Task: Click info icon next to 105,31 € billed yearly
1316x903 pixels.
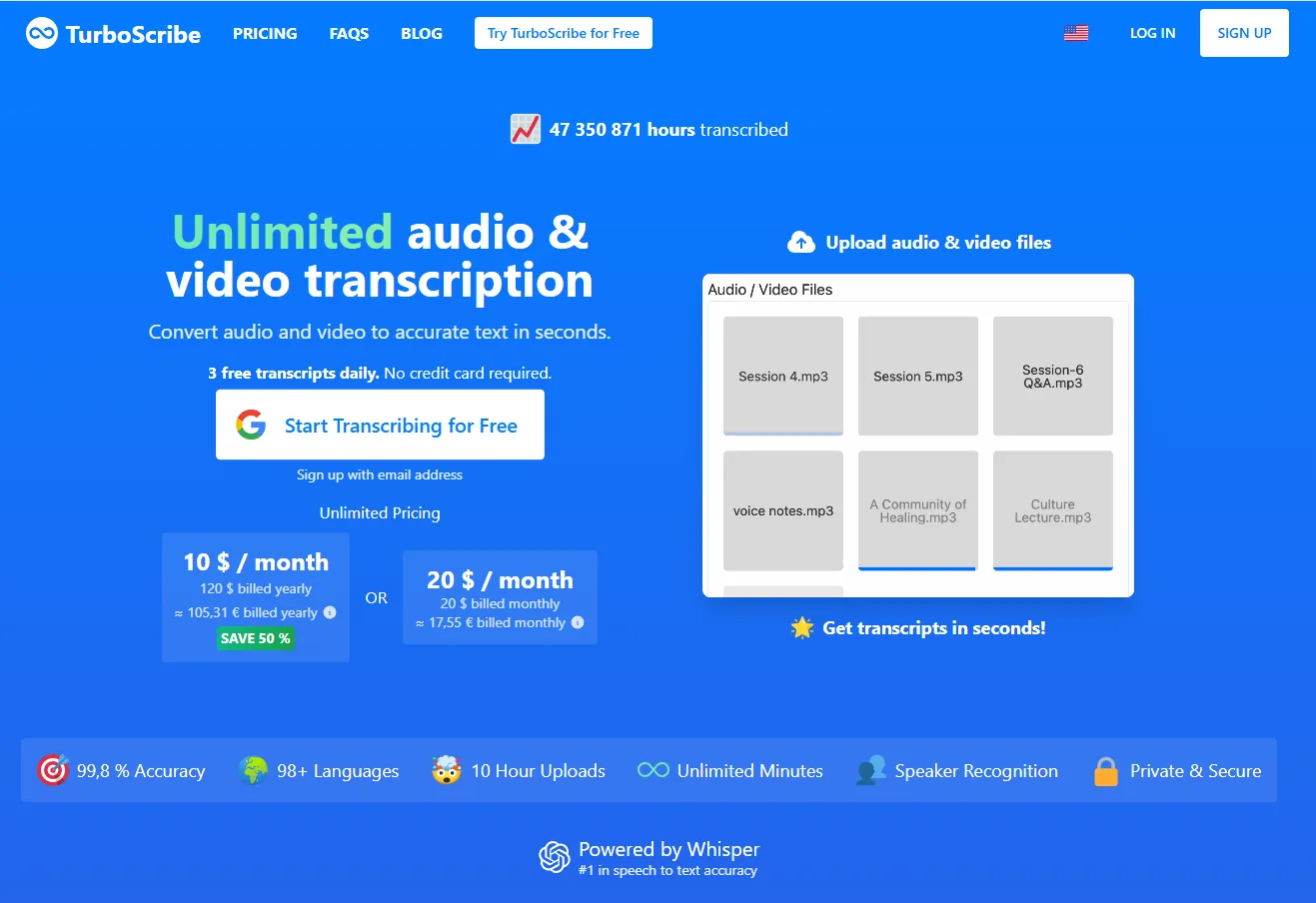Action: pyautogui.click(x=330, y=612)
